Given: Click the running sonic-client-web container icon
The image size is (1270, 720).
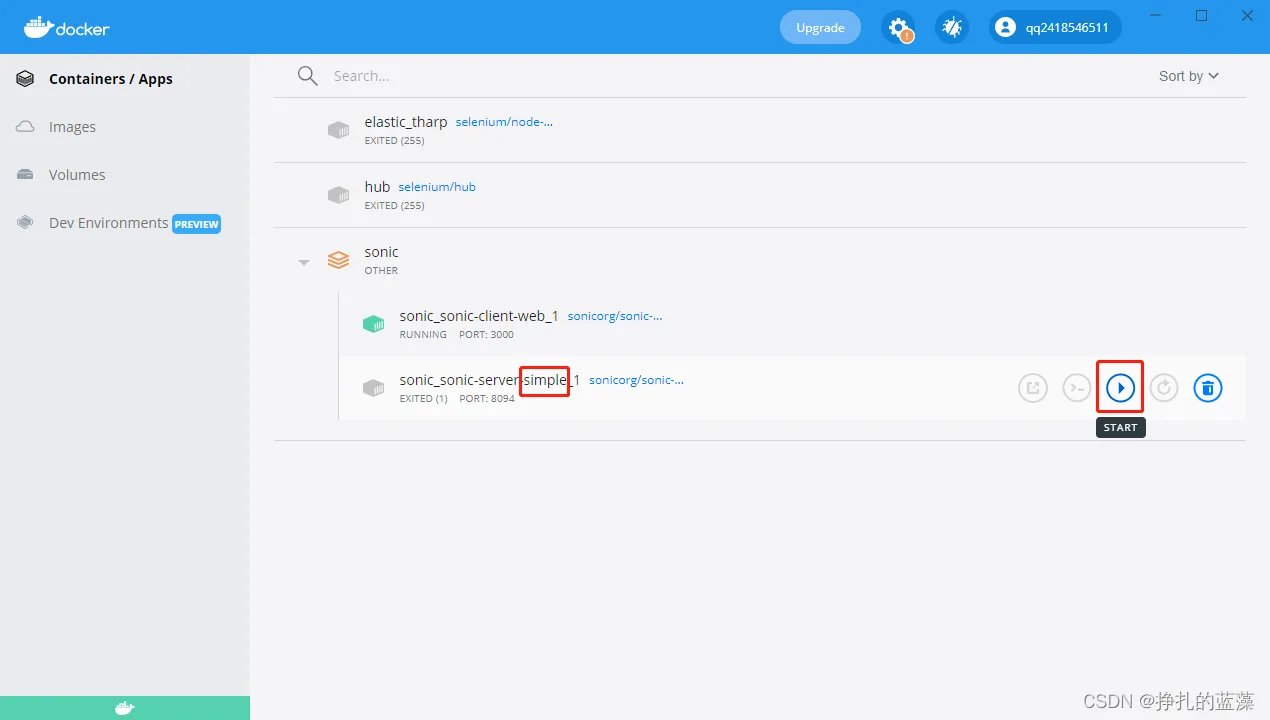Looking at the screenshot, I should pos(373,324).
